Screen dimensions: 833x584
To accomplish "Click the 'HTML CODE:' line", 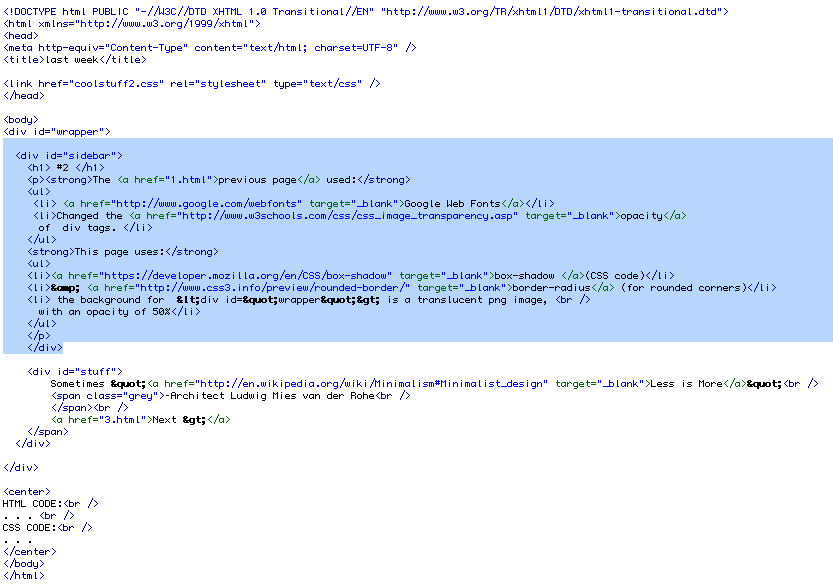I will [x=50, y=504].
